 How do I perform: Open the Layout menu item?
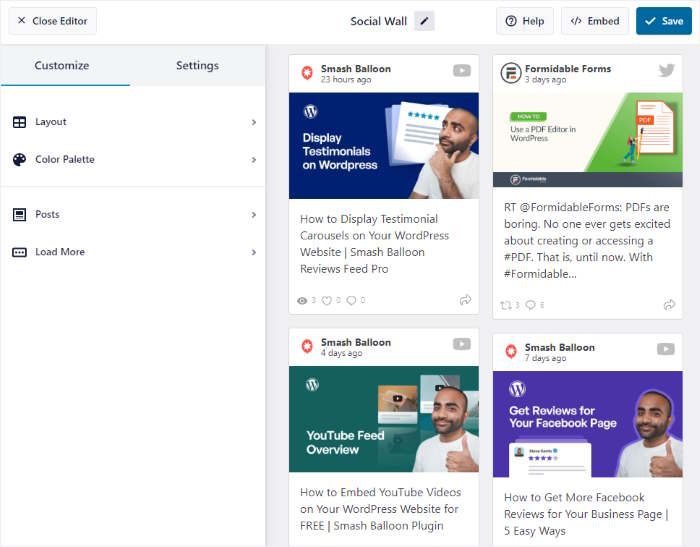133,122
